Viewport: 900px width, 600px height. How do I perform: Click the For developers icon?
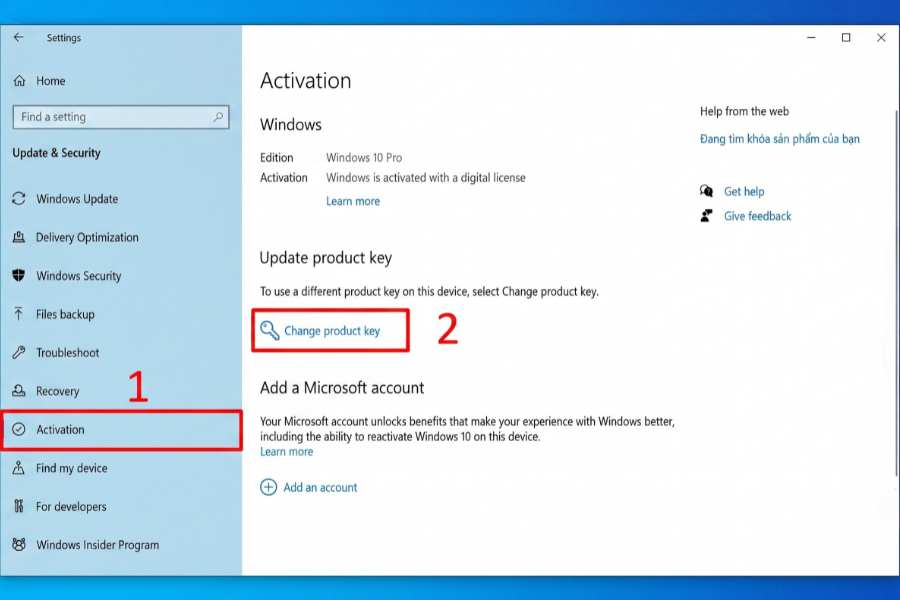(x=18, y=506)
